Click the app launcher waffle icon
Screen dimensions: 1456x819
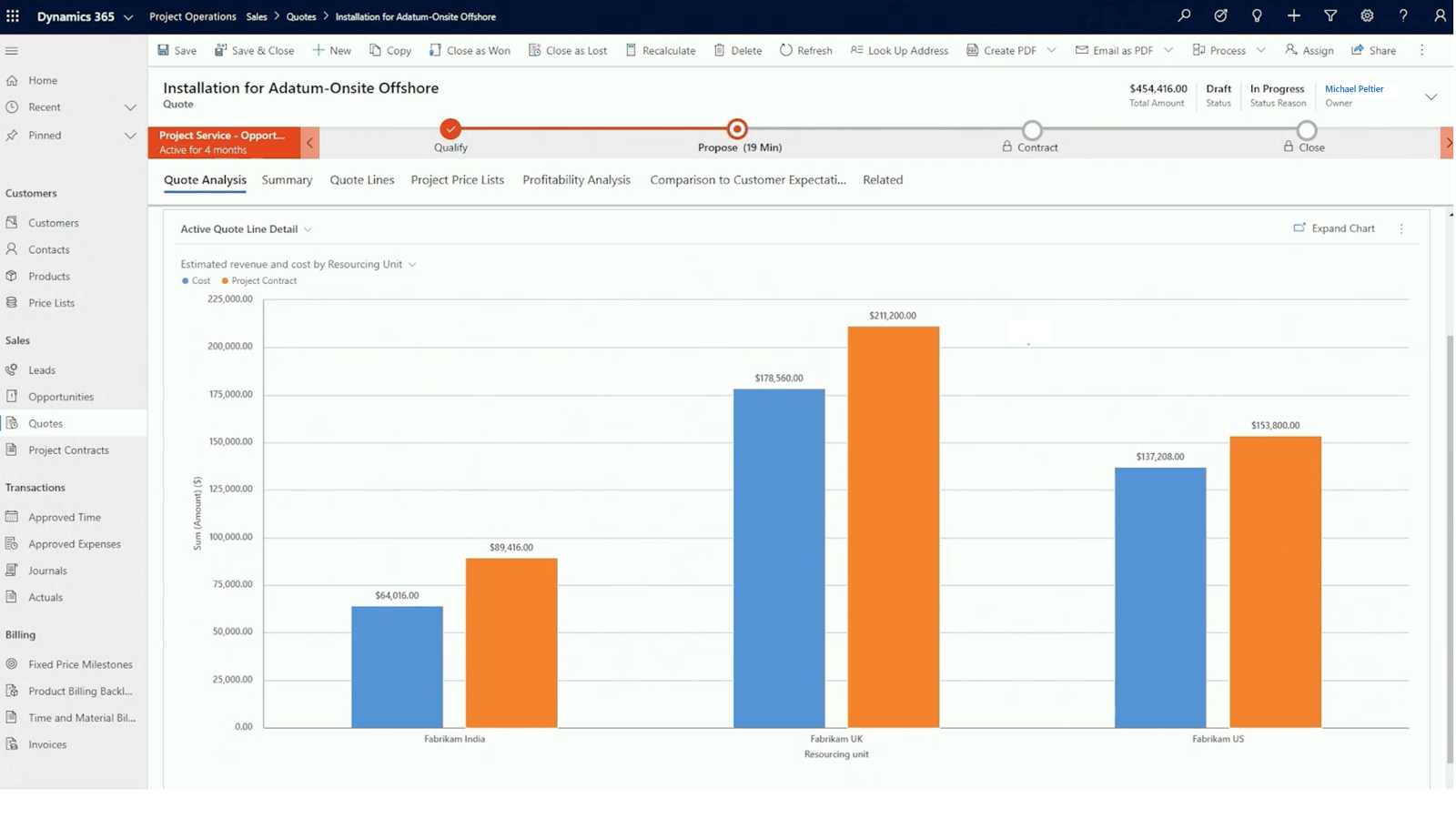point(13,15)
